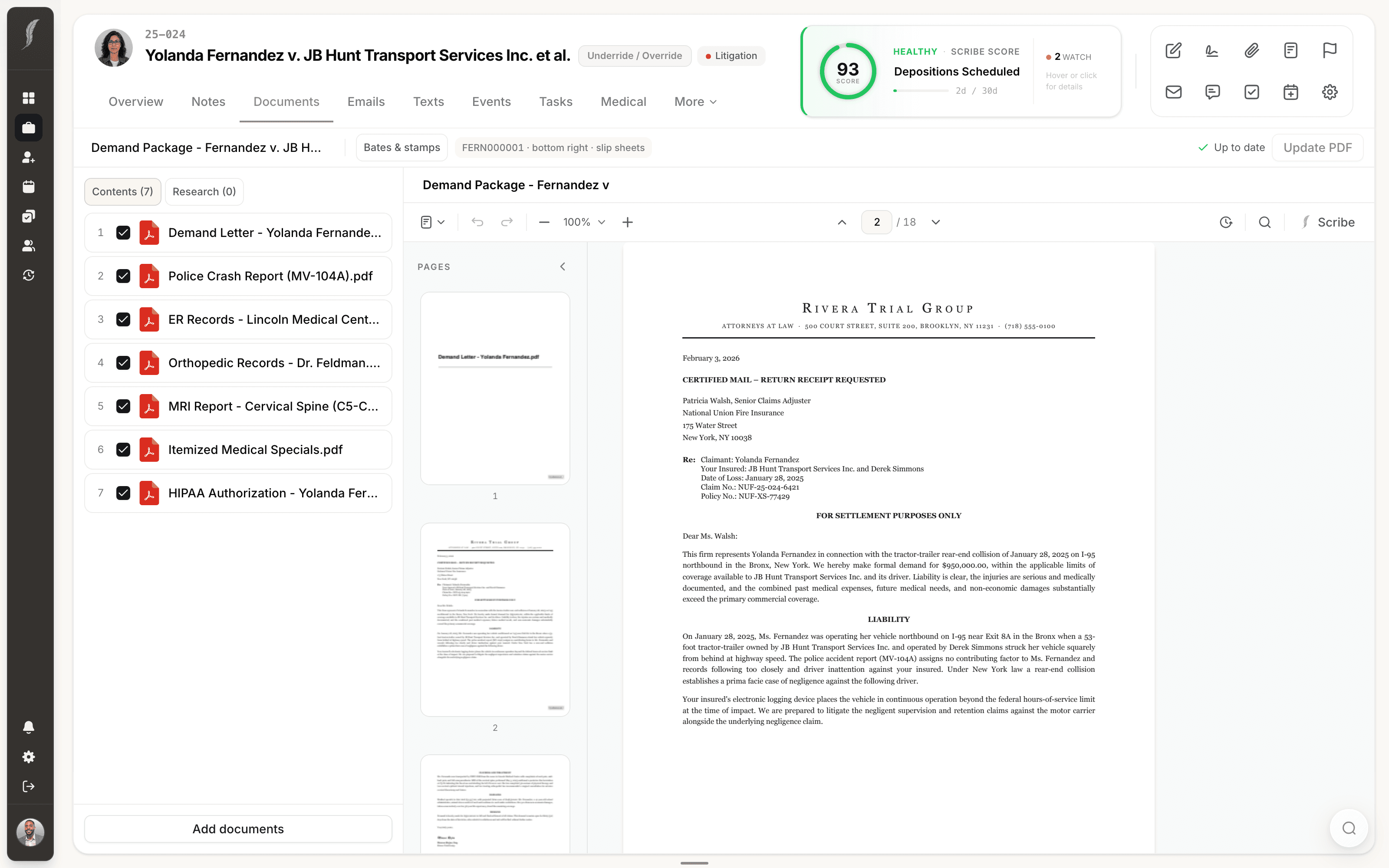Switch to the Medical tab
This screenshot has height=868, width=1389.
(x=623, y=102)
